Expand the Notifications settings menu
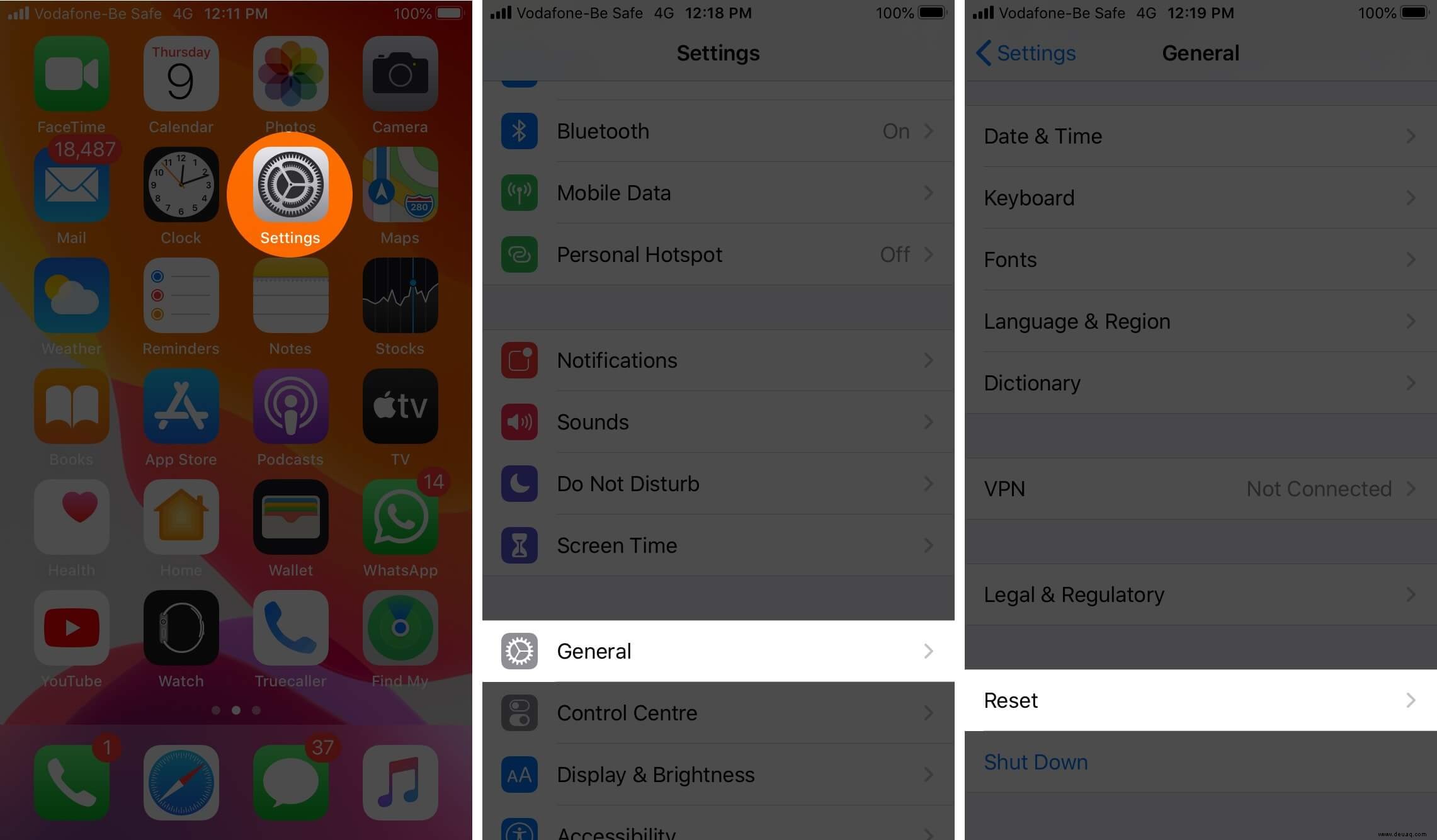This screenshot has height=840, width=1437. pos(717,360)
